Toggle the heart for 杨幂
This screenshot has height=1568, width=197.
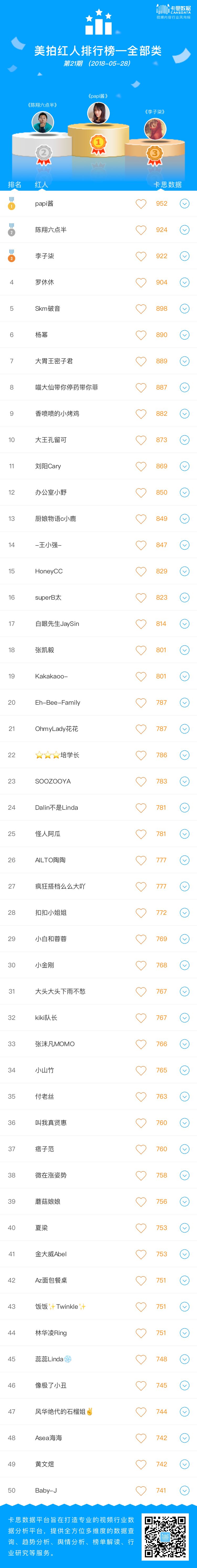[x=141, y=335]
